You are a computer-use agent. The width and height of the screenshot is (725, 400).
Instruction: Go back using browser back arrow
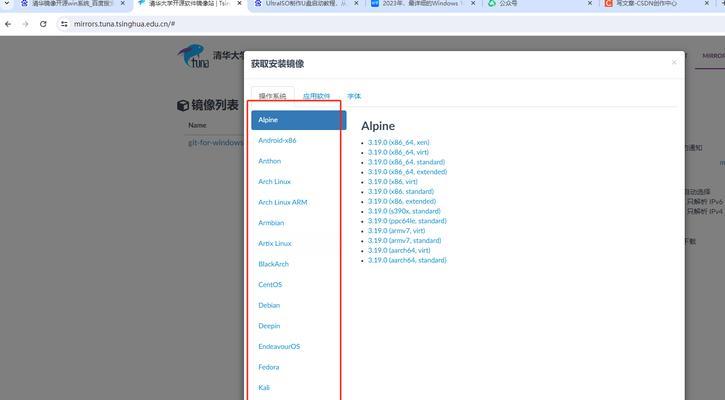click(8, 24)
